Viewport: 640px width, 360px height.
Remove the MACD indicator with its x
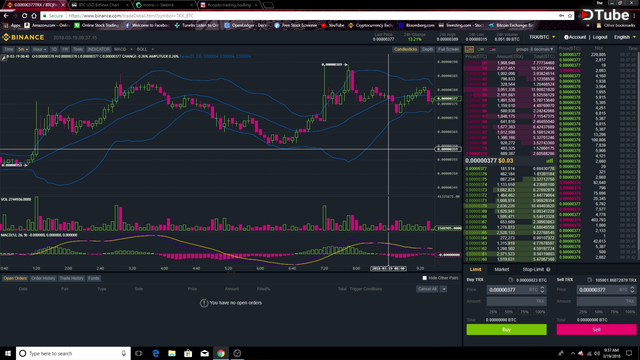tap(131, 49)
